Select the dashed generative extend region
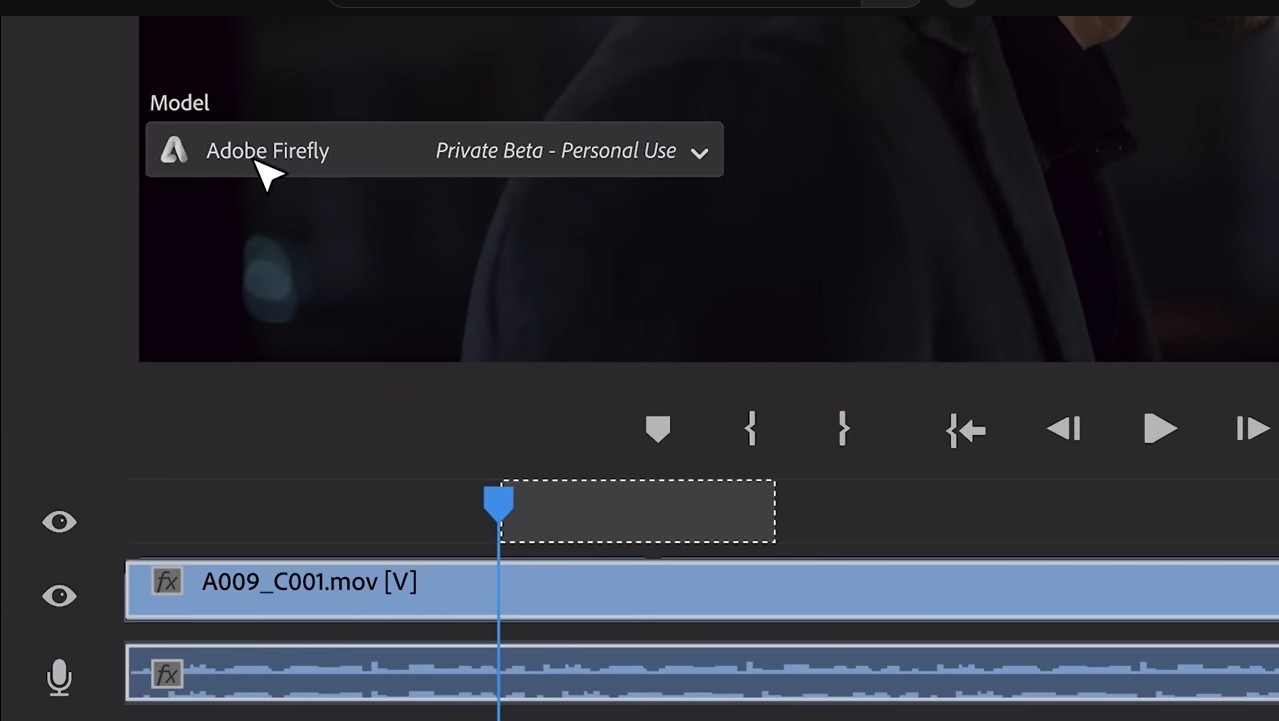 click(x=640, y=511)
